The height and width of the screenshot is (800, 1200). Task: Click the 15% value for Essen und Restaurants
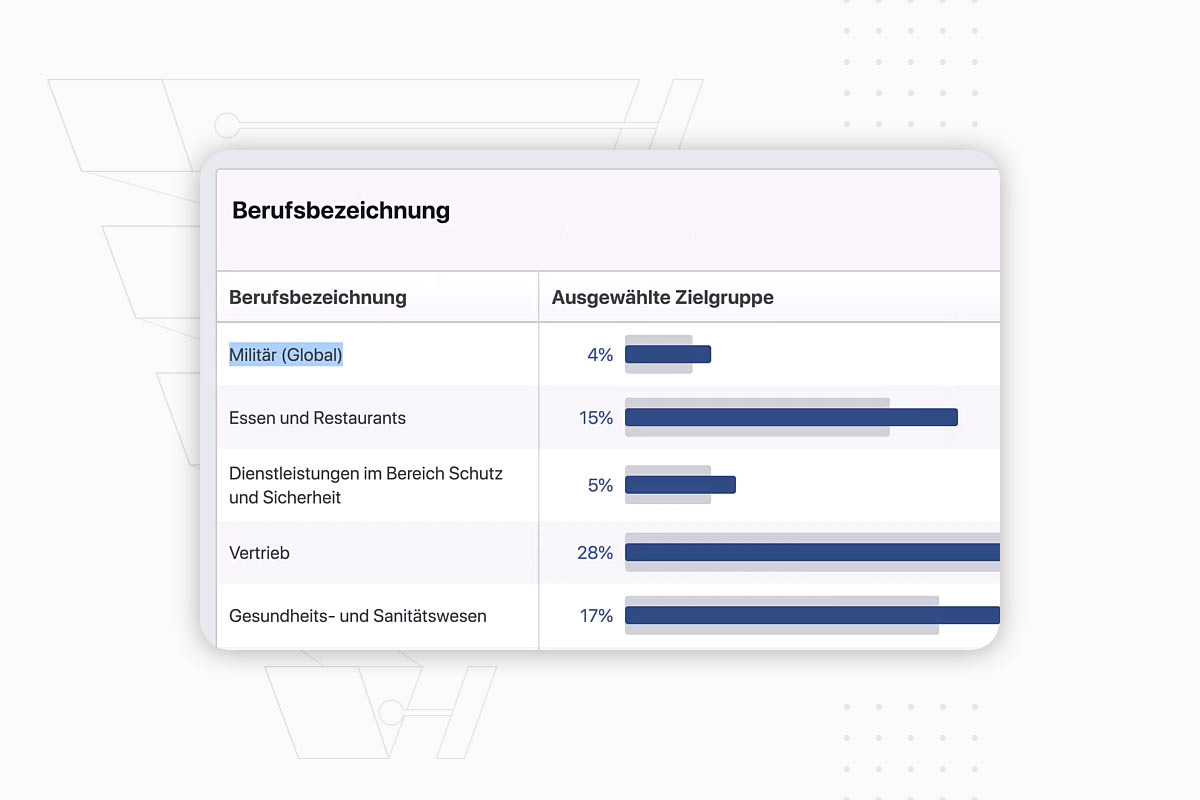[596, 418]
